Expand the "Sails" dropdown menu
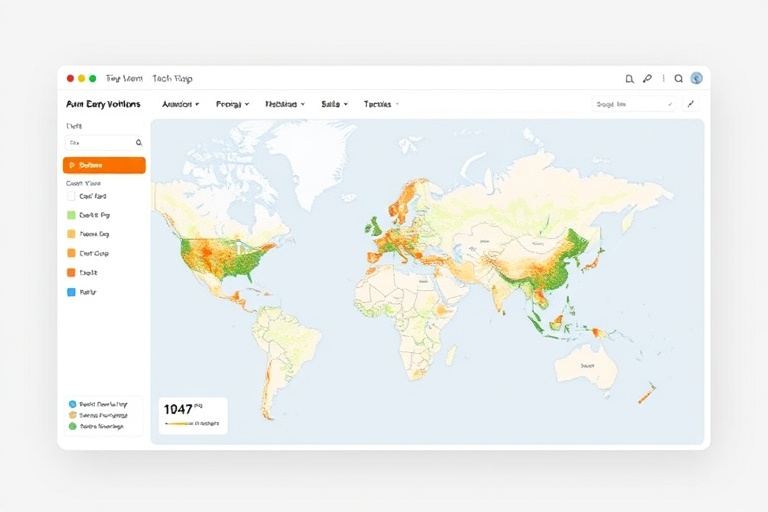 coord(334,103)
